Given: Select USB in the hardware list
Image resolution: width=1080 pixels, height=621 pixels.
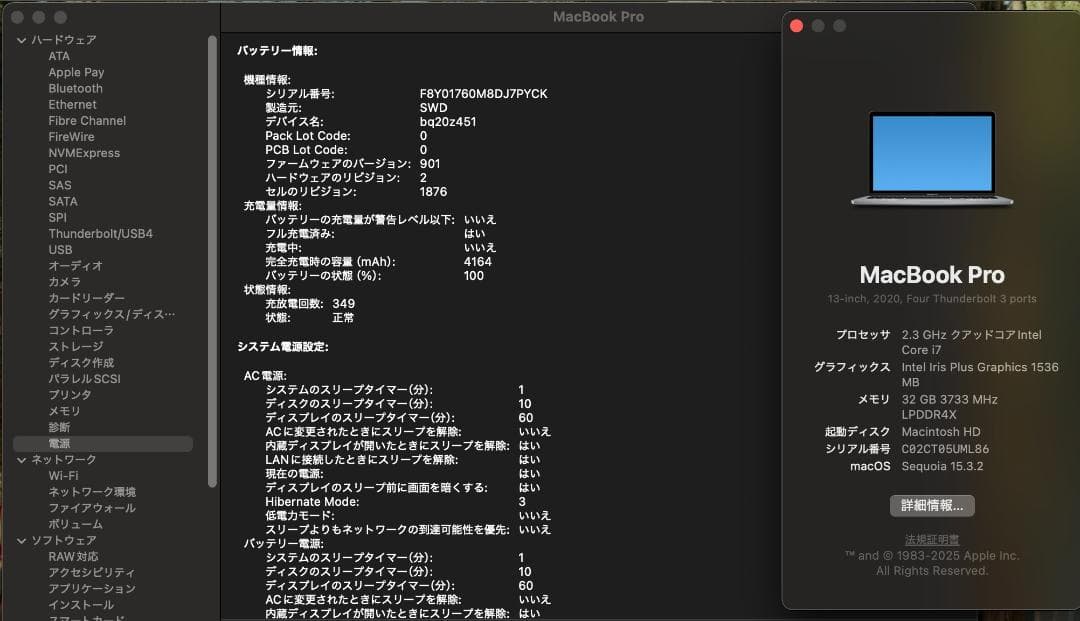Looking at the screenshot, I should pos(58,249).
